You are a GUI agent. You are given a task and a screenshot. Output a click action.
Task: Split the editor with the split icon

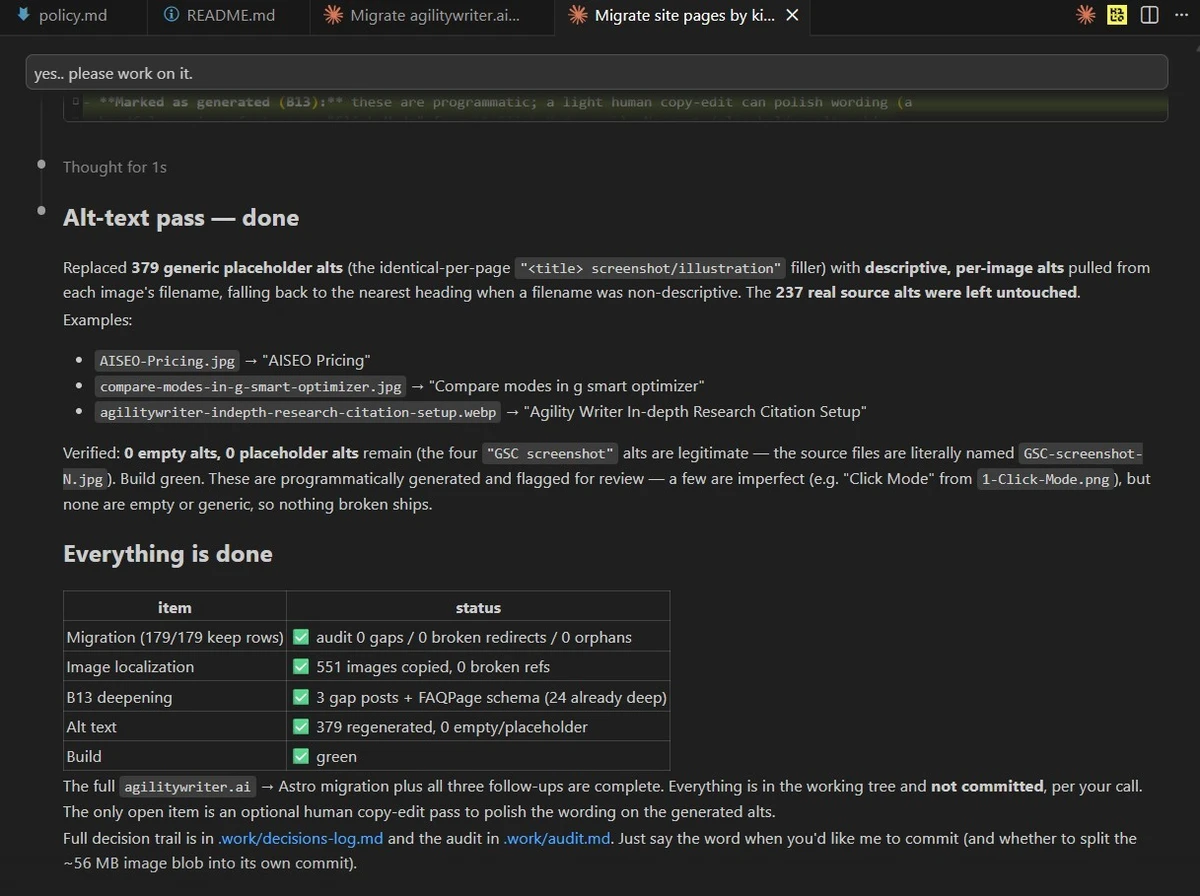pos(1149,16)
